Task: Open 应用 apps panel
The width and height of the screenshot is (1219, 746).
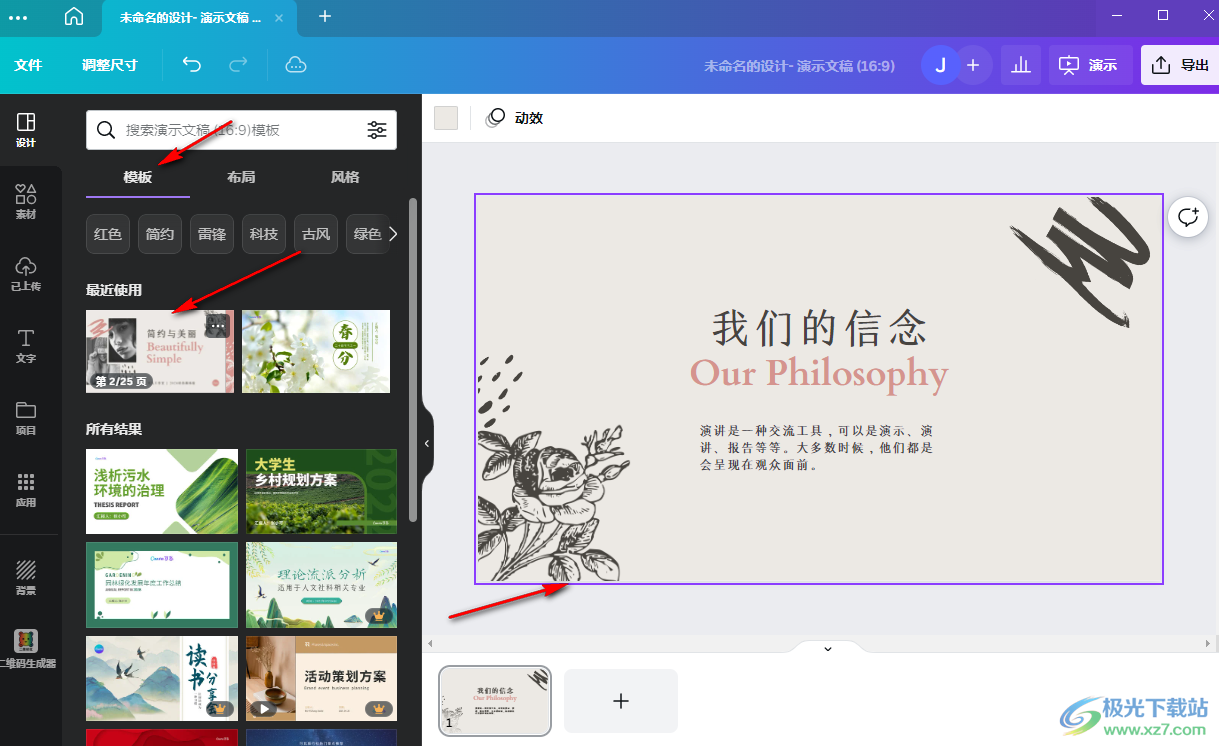Action: coord(26,490)
